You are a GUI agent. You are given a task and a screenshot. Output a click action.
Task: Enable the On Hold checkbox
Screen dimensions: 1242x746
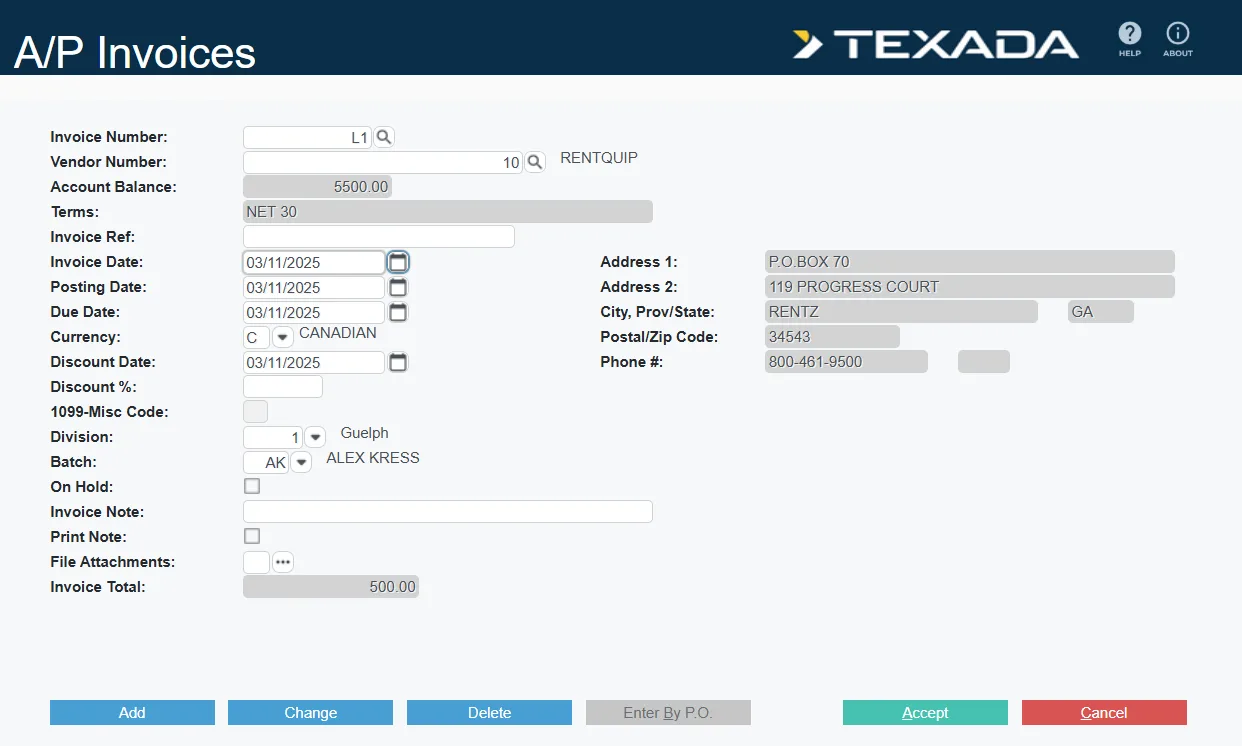252,487
